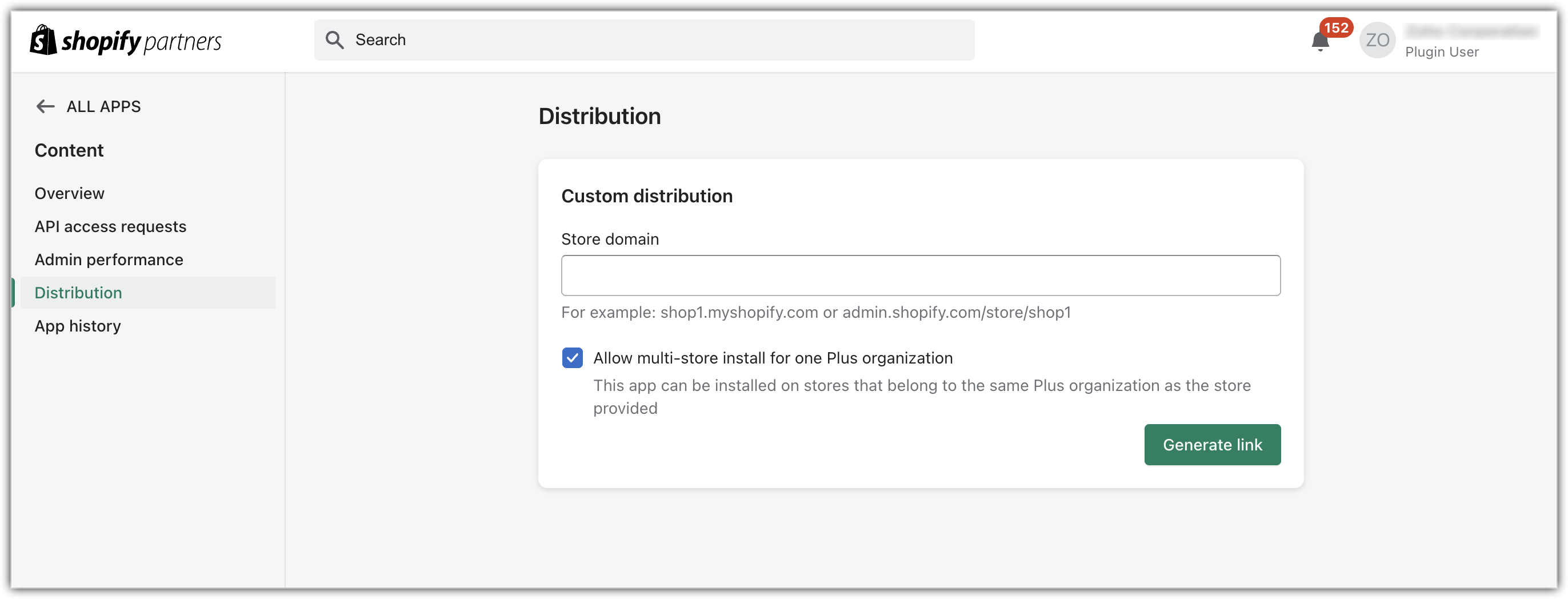Click the Plugin User account label
This screenshot has height=599, width=1568.
pyautogui.click(x=1442, y=53)
